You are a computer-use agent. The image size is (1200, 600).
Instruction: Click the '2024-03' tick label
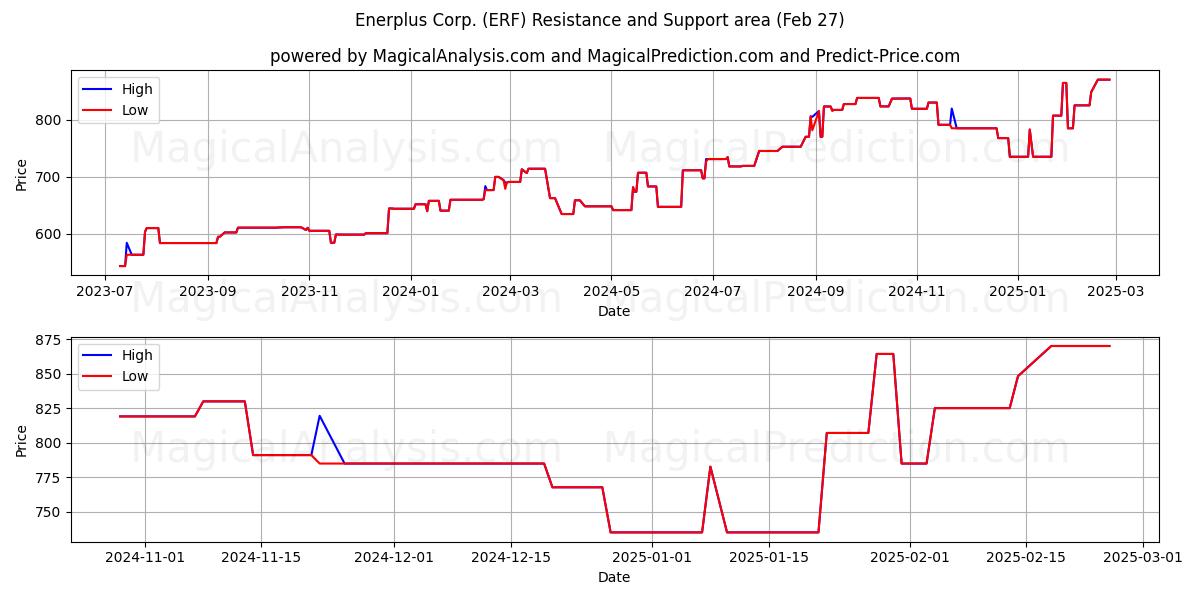[509, 292]
